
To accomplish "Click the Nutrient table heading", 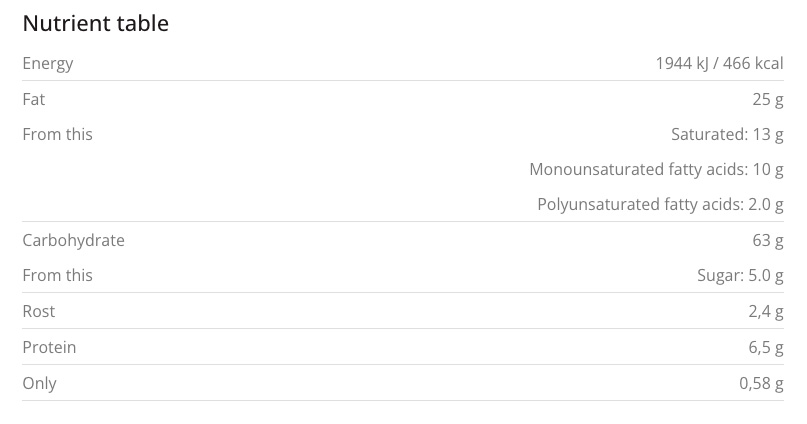I will click(x=95, y=24).
